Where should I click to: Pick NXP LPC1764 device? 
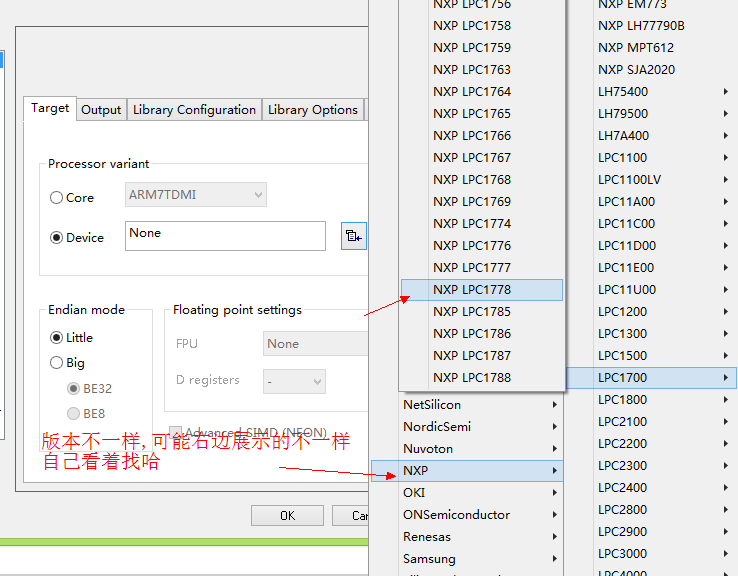(482, 91)
